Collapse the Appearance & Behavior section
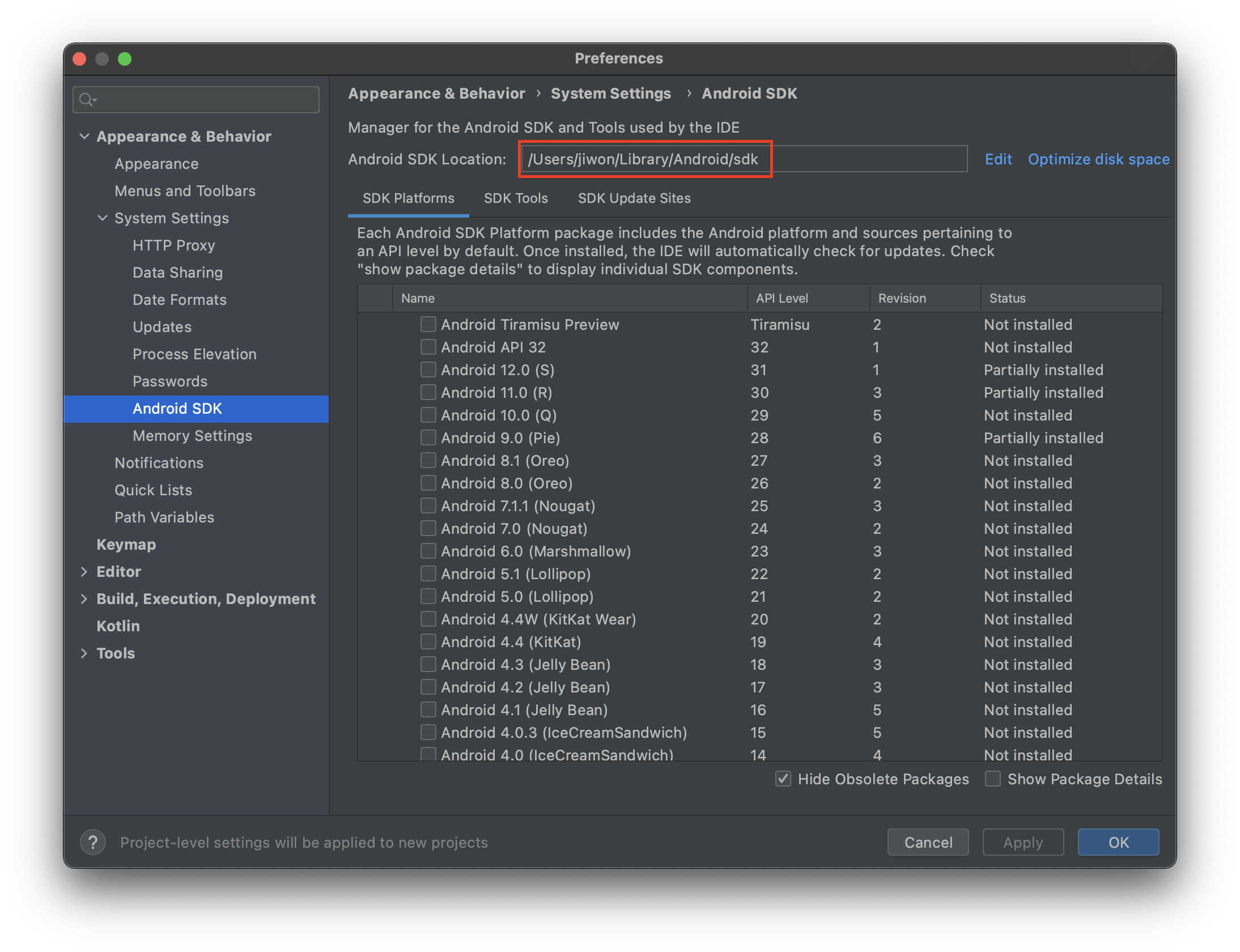Image resolution: width=1240 pixels, height=952 pixels. click(x=84, y=136)
